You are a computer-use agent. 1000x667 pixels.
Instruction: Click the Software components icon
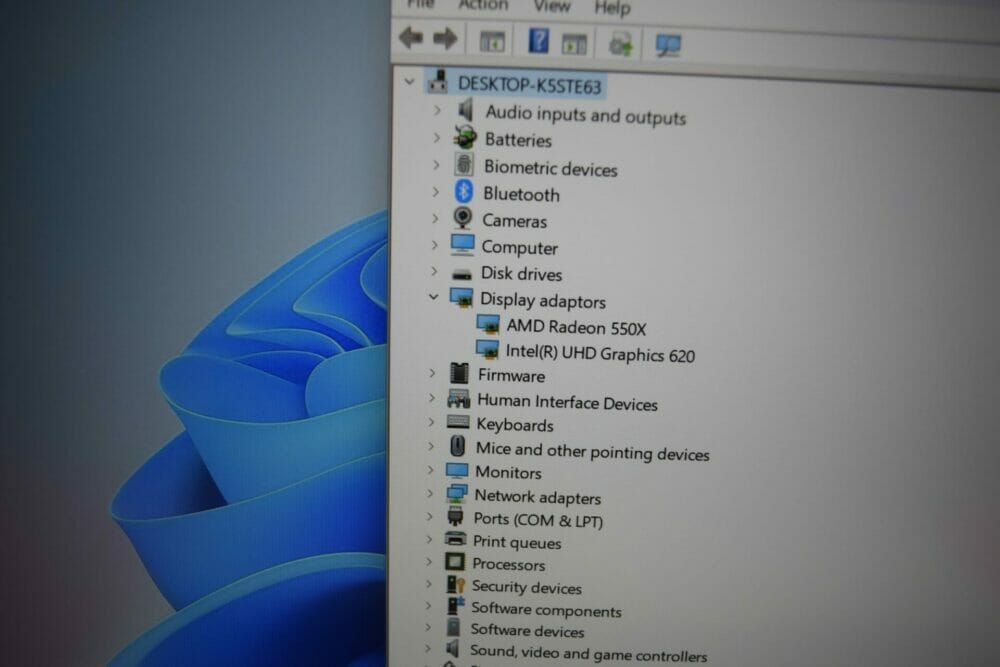pyautogui.click(x=455, y=606)
